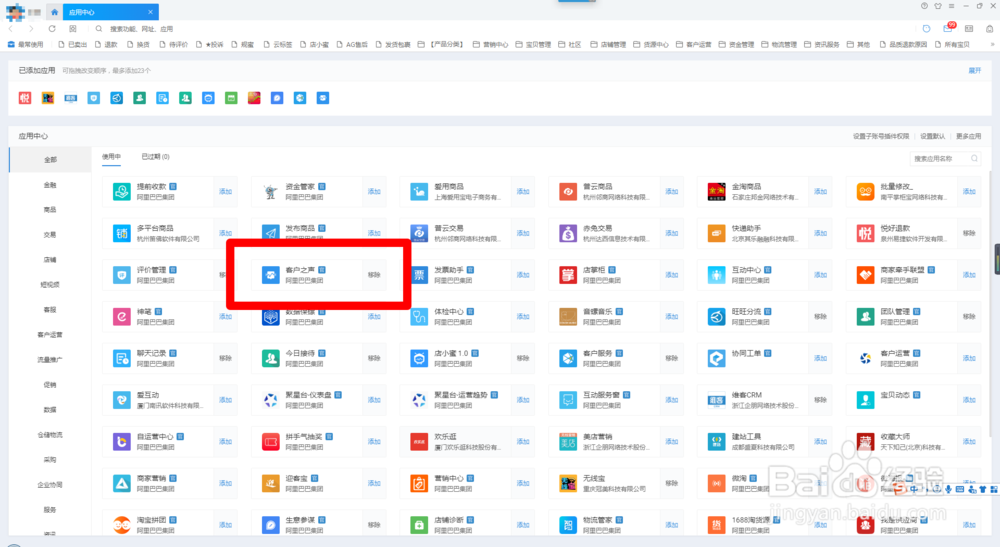The image size is (1000, 547).
Task: Select the 交易 category in sidebar
Action: tap(50, 235)
